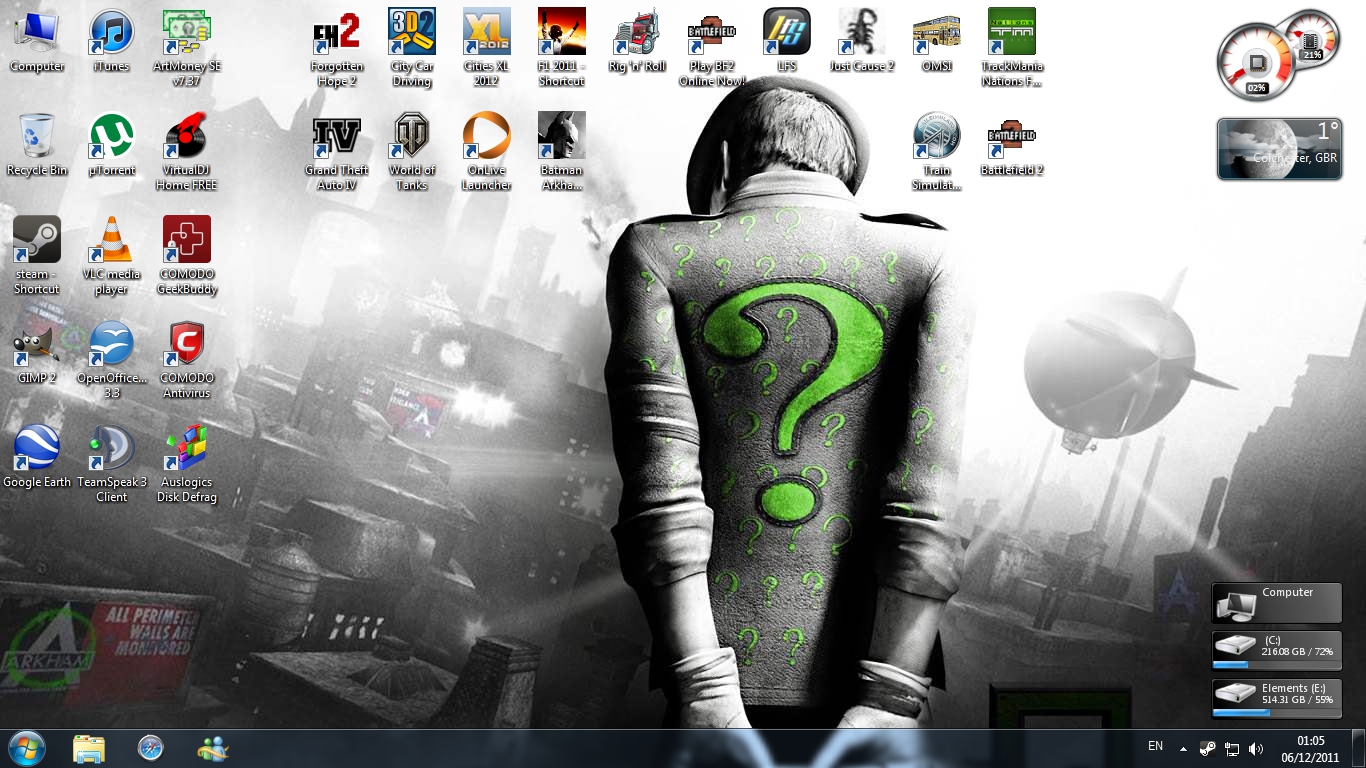Image resolution: width=1366 pixels, height=768 pixels.
Task: Click the Auslogics Disk Defrag shortcut
Action: [x=186, y=464]
